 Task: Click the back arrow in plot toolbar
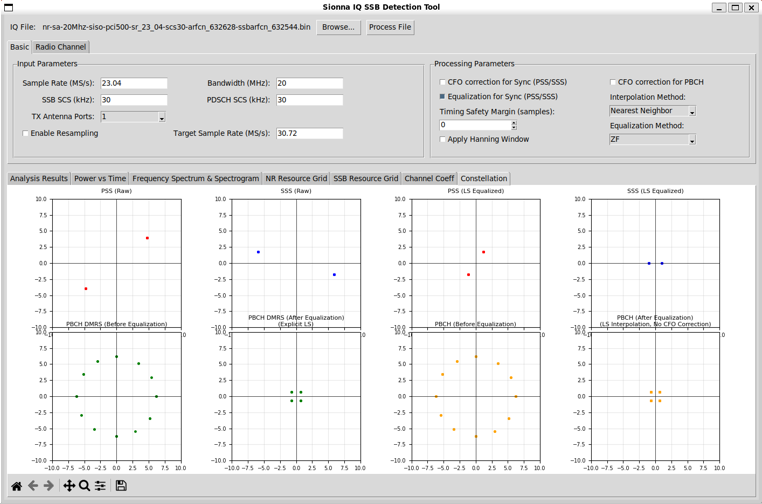pos(33,486)
